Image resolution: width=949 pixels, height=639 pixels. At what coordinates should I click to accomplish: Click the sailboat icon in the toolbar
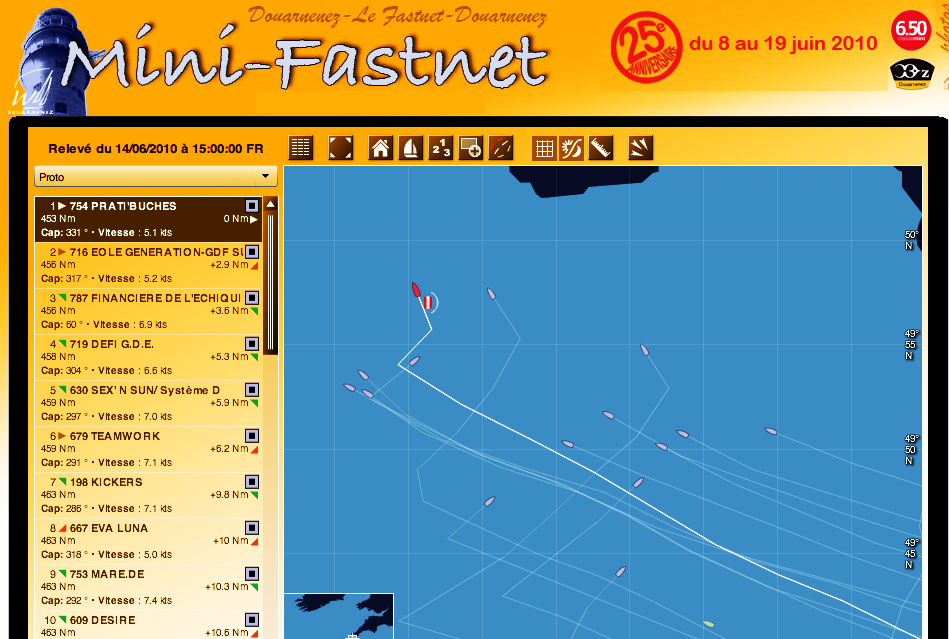(x=410, y=148)
